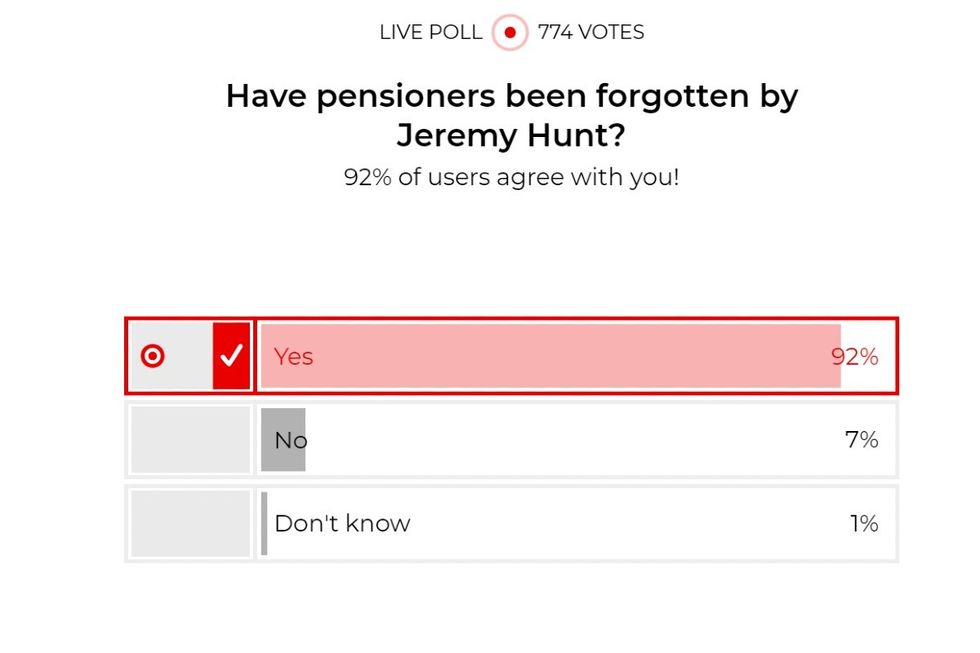Click the LIVE POLL text label
The height and width of the screenshot is (653, 980).
430,32
